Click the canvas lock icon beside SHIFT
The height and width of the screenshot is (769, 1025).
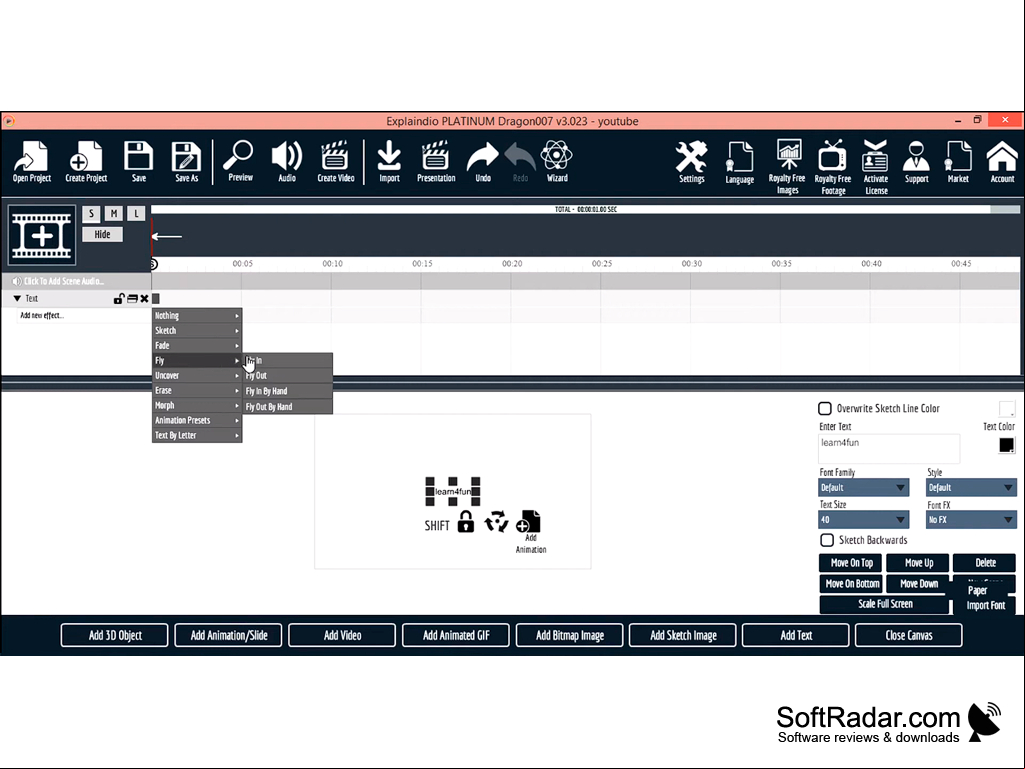pos(465,522)
